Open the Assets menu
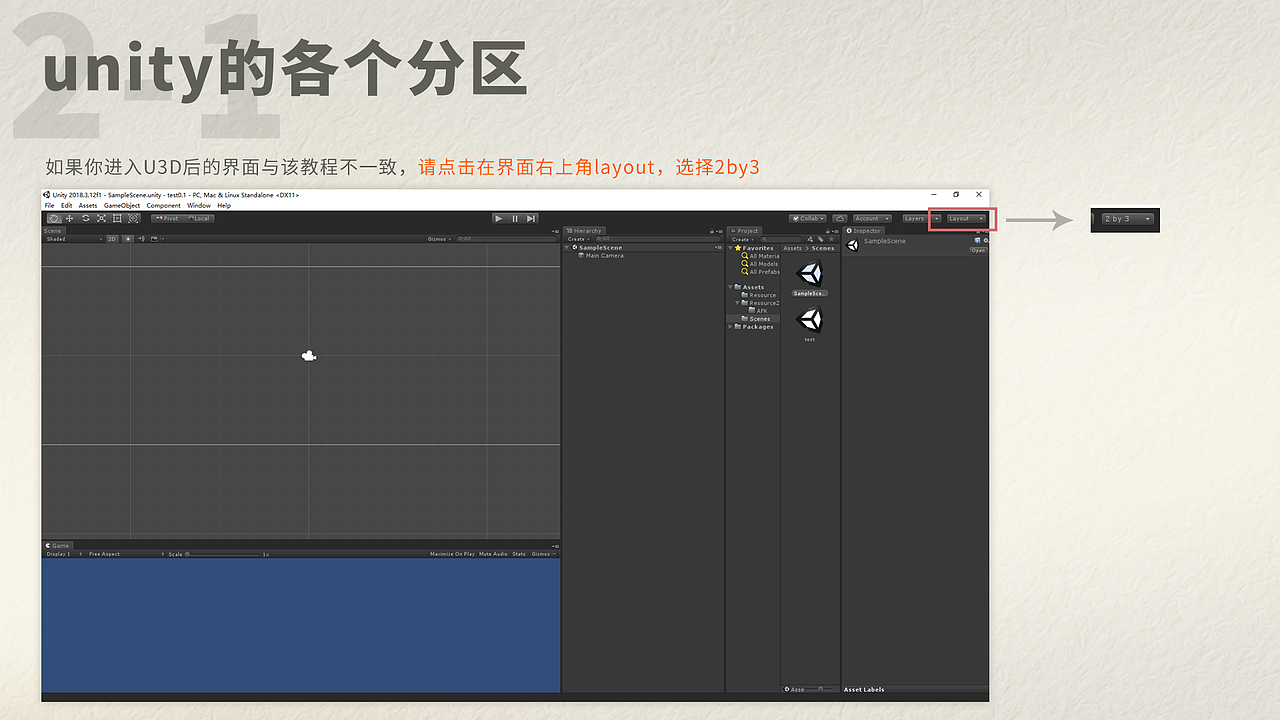 click(x=88, y=205)
